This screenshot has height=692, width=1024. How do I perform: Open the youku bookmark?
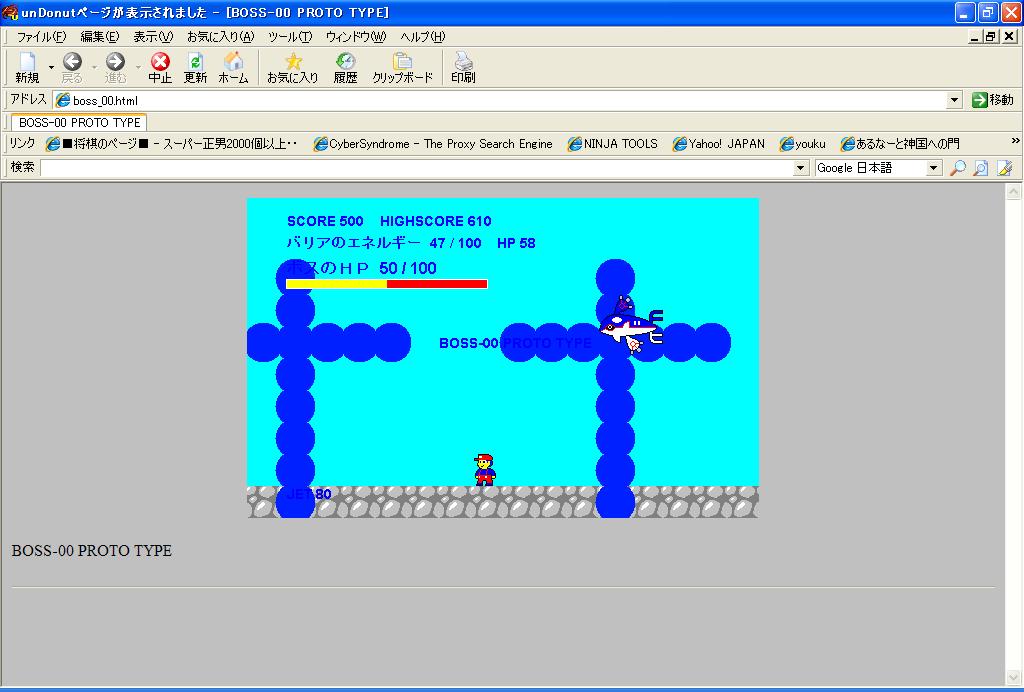click(x=803, y=144)
